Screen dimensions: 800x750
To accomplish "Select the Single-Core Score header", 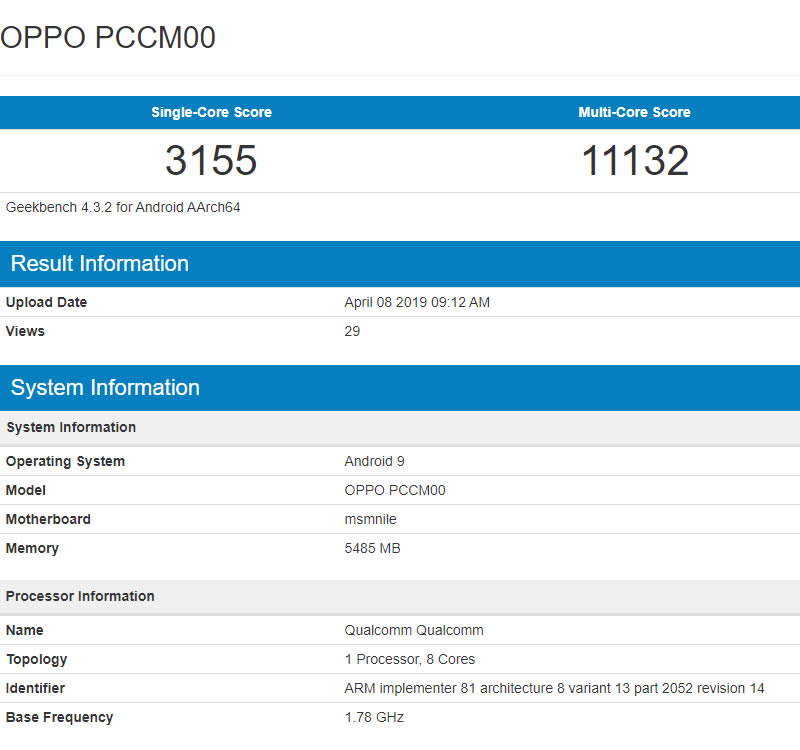I will coord(211,112).
